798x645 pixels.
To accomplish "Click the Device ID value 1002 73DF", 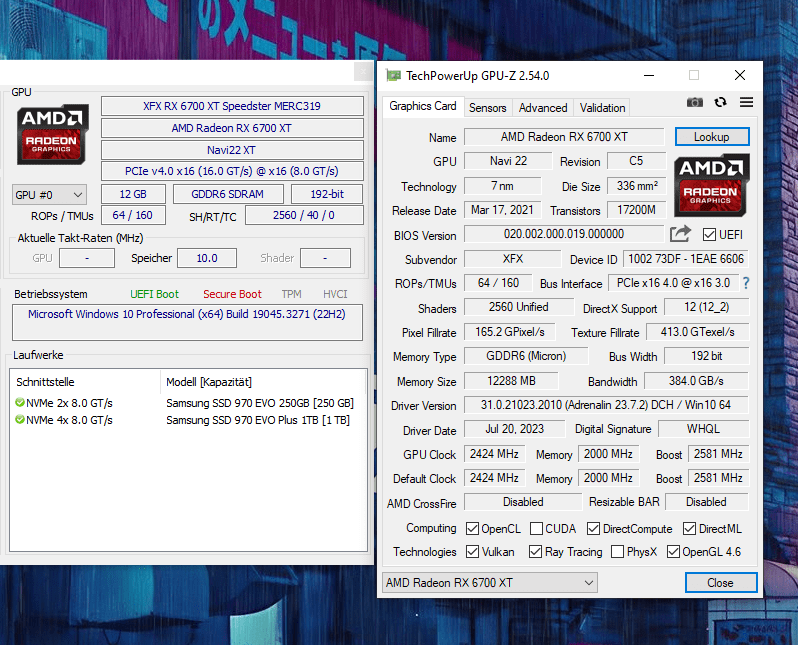I will coord(686,259).
